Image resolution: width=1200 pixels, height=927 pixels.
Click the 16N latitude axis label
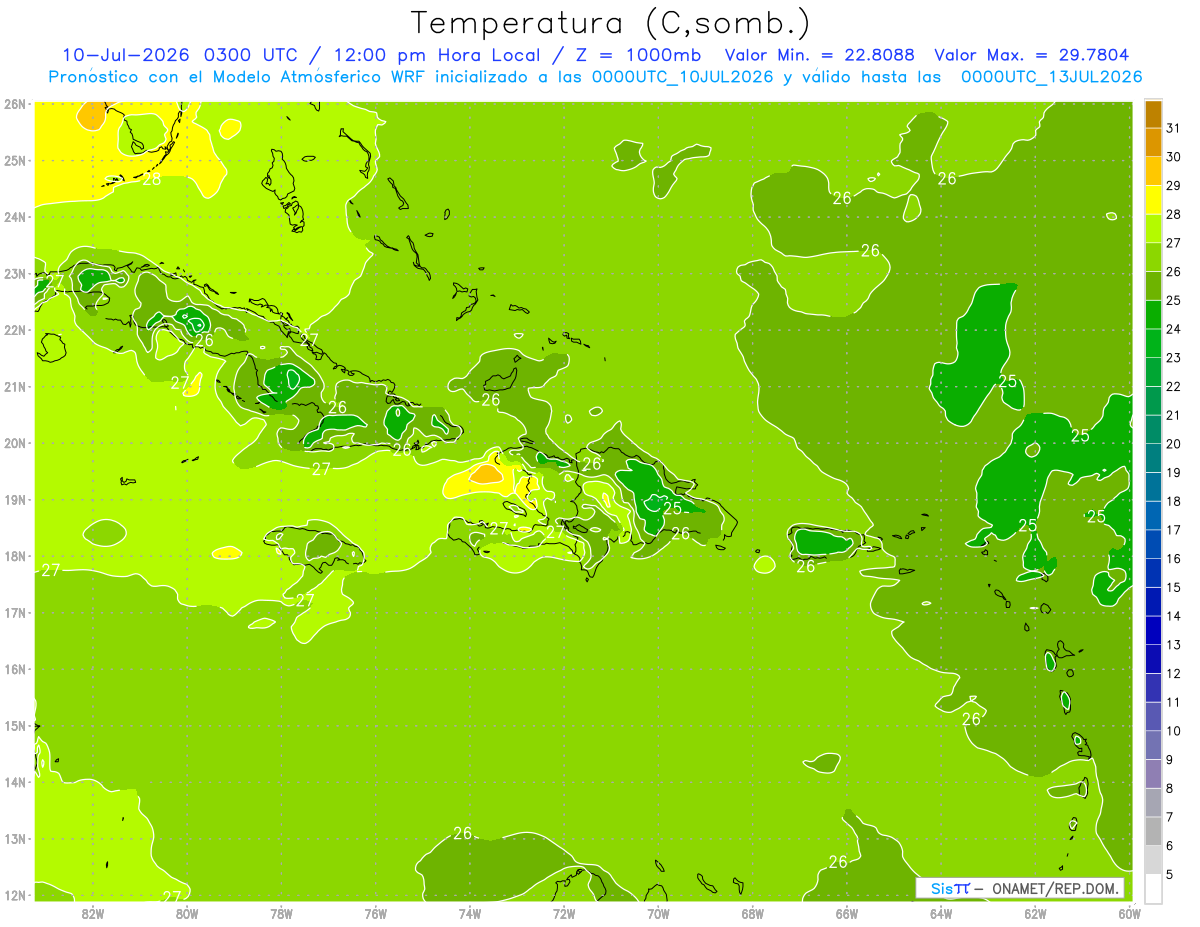(15, 669)
